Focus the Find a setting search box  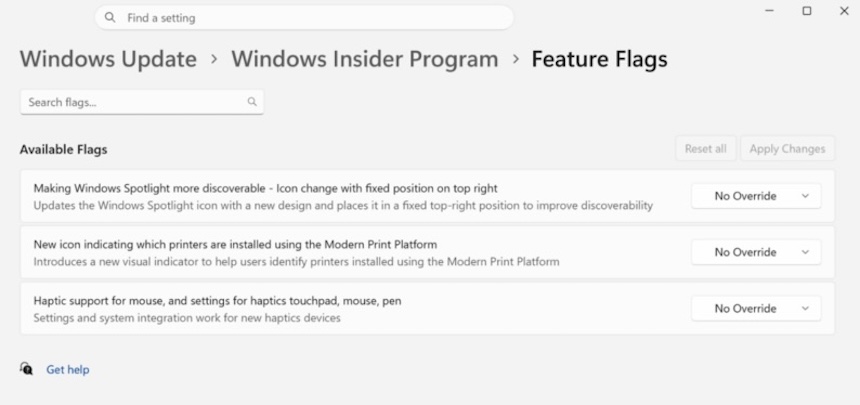pos(310,18)
